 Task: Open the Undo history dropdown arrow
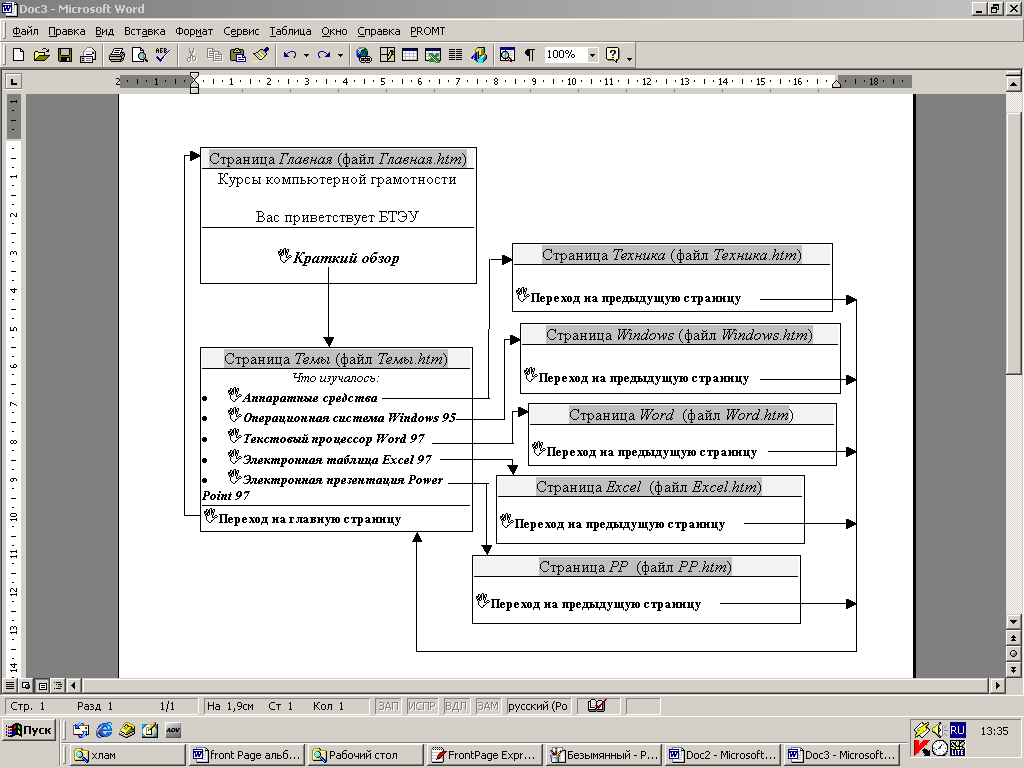[306, 56]
